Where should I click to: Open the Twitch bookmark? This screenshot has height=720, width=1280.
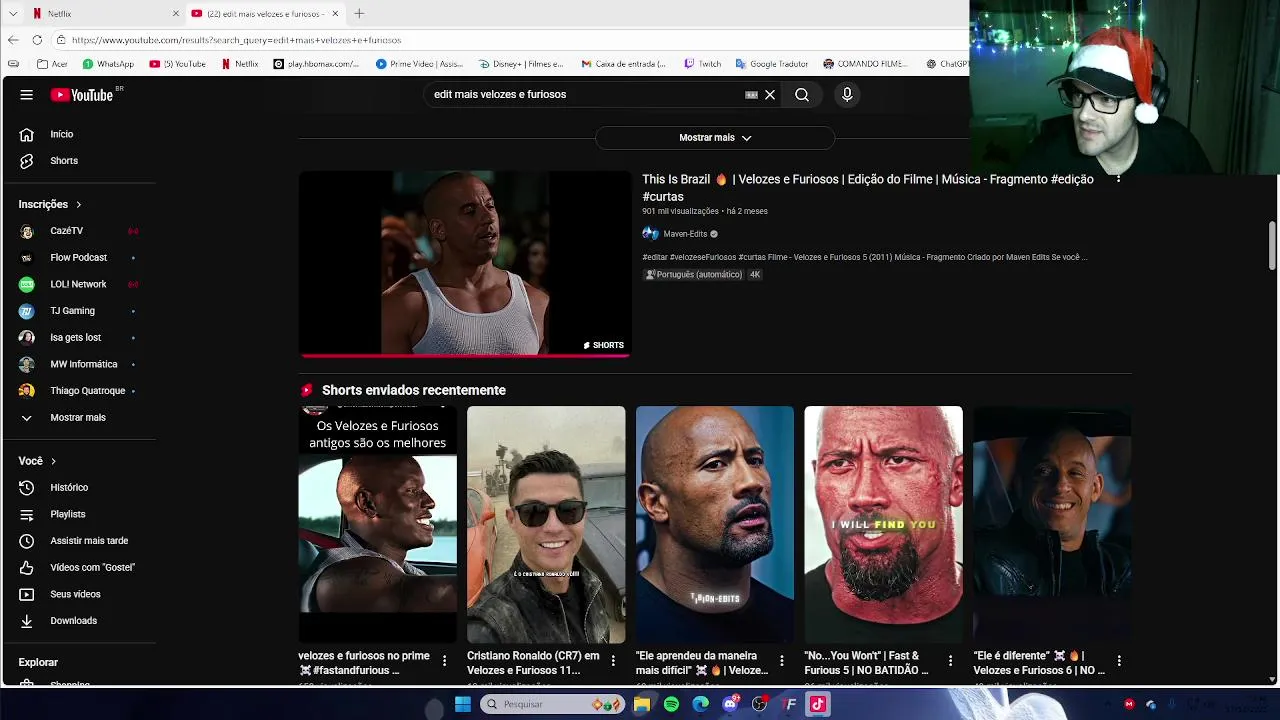(x=702, y=64)
